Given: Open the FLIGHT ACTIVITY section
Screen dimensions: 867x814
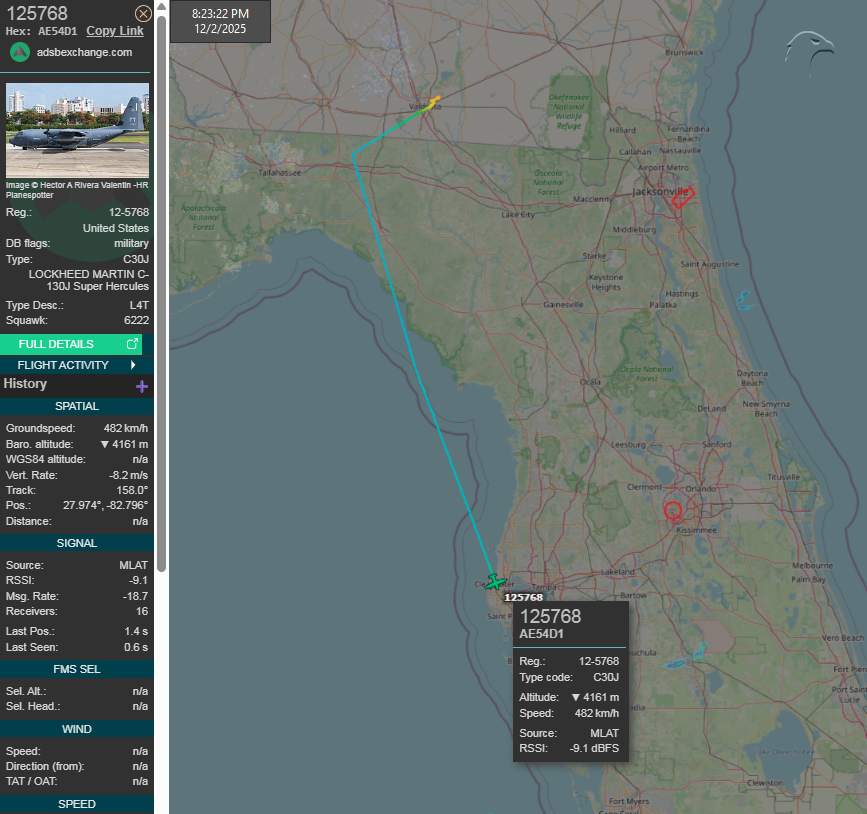Looking at the screenshot, I should (x=77, y=365).
